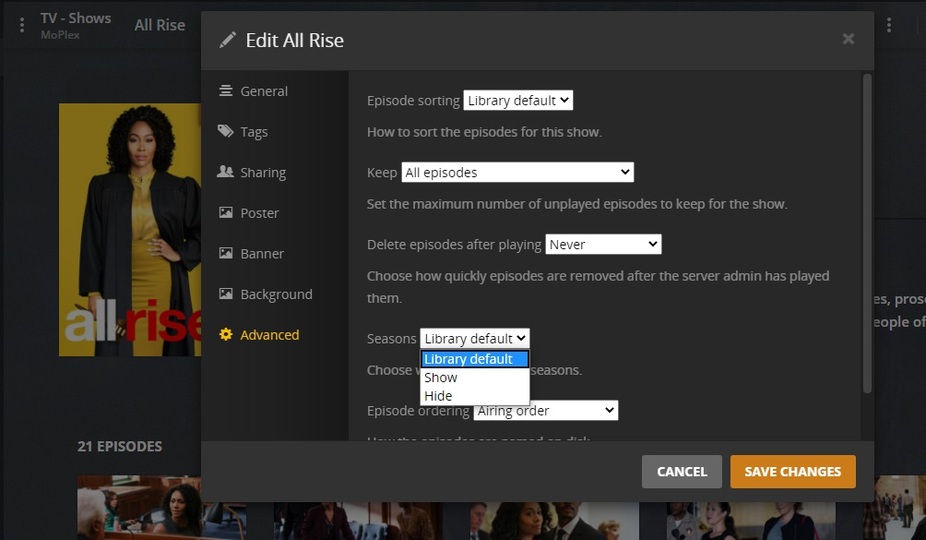
Task: Click the Advanced gear icon
Action: [226, 334]
